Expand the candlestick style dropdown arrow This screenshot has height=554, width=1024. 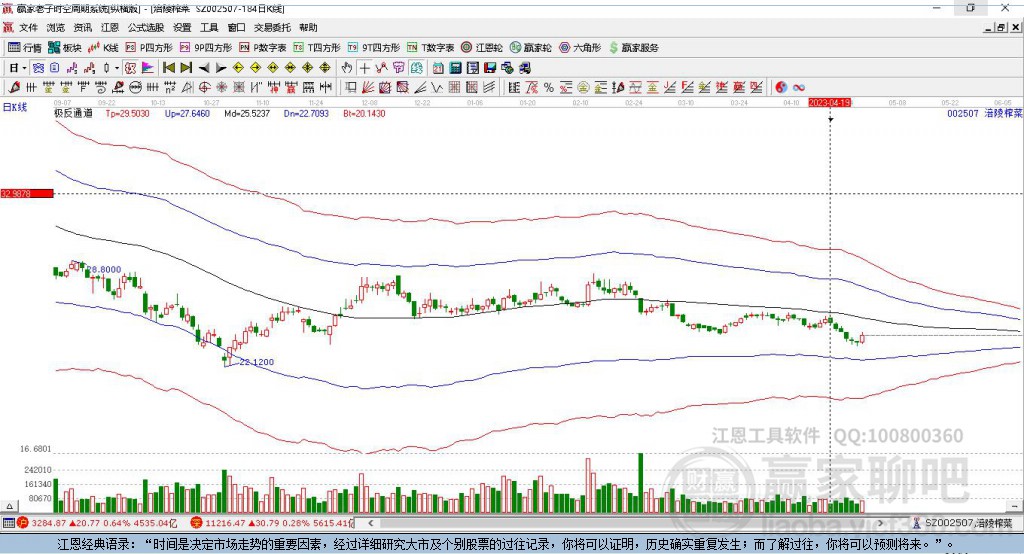[x=117, y=68]
